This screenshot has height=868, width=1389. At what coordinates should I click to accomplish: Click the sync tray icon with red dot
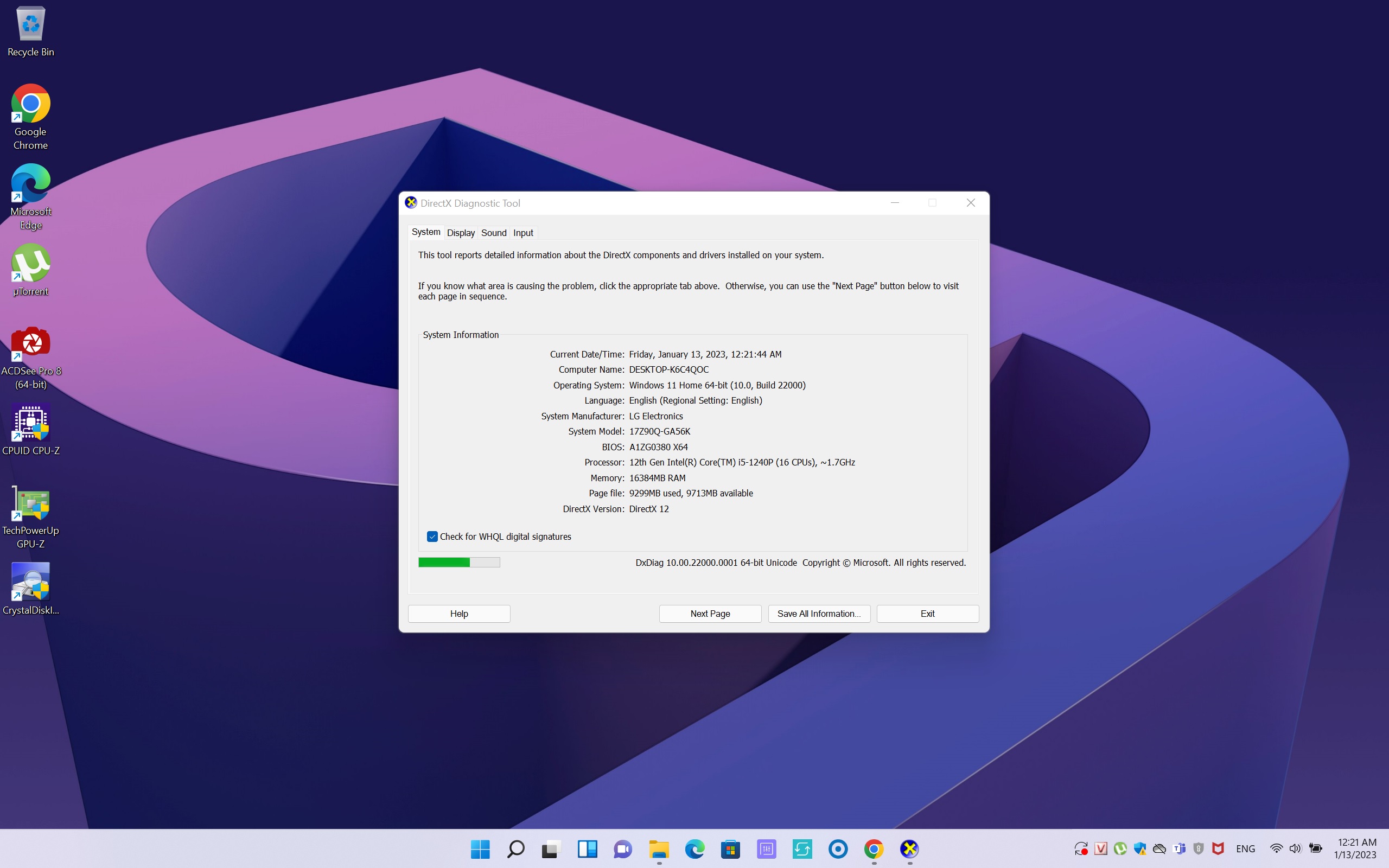(1081, 848)
